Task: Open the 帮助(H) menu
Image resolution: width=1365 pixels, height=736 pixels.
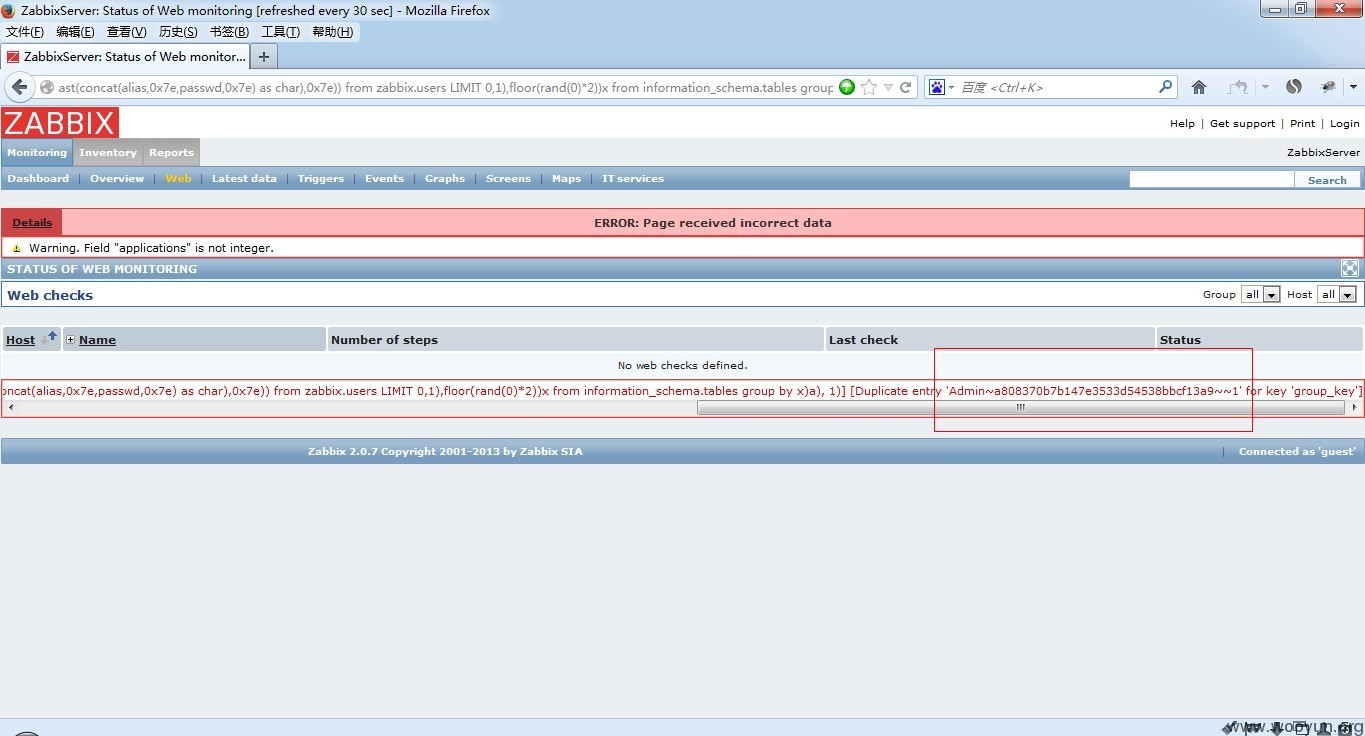Action: point(333,32)
